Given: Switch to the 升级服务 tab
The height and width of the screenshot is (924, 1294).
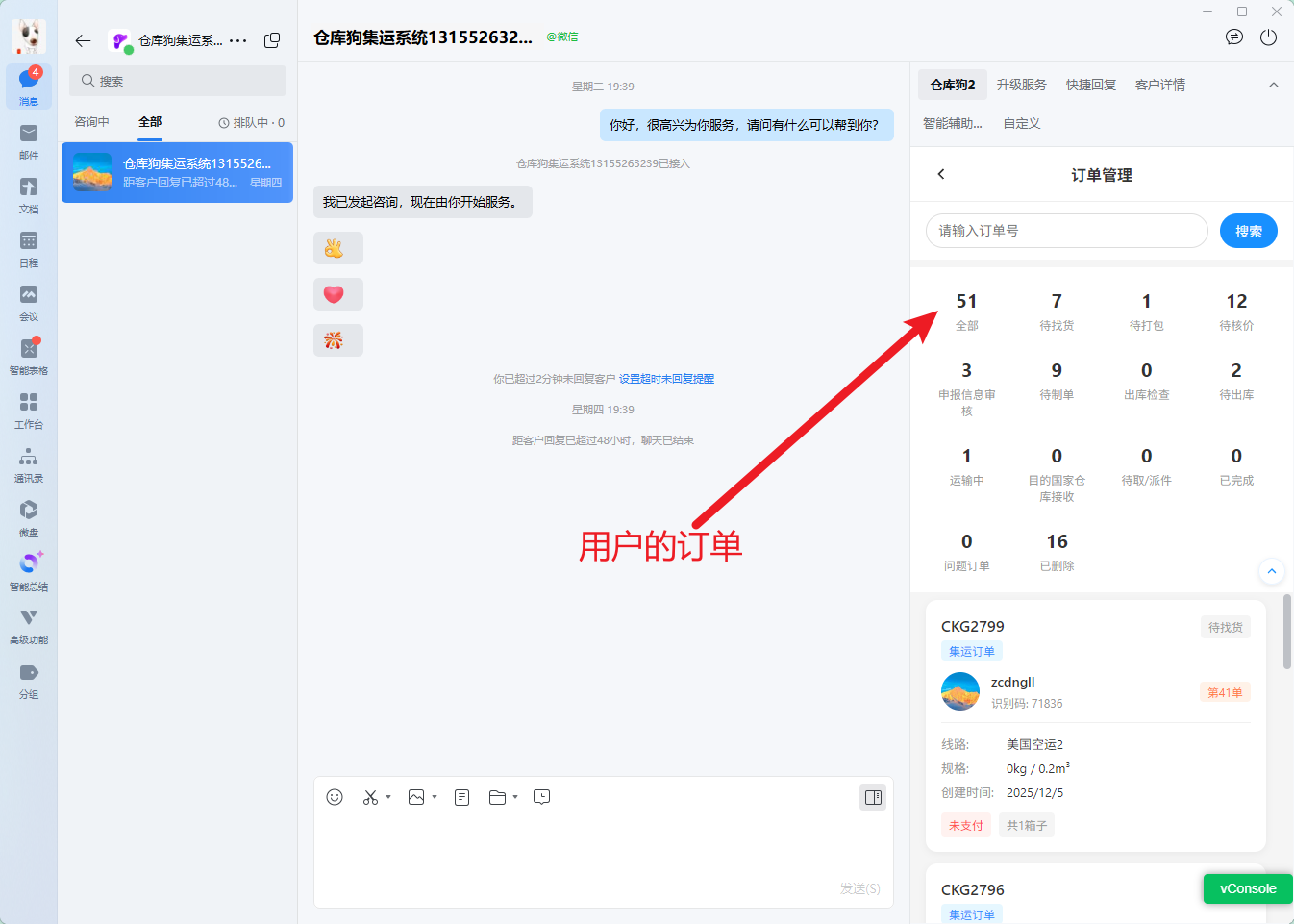Looking at the screenshot, I should [1021, 85].
